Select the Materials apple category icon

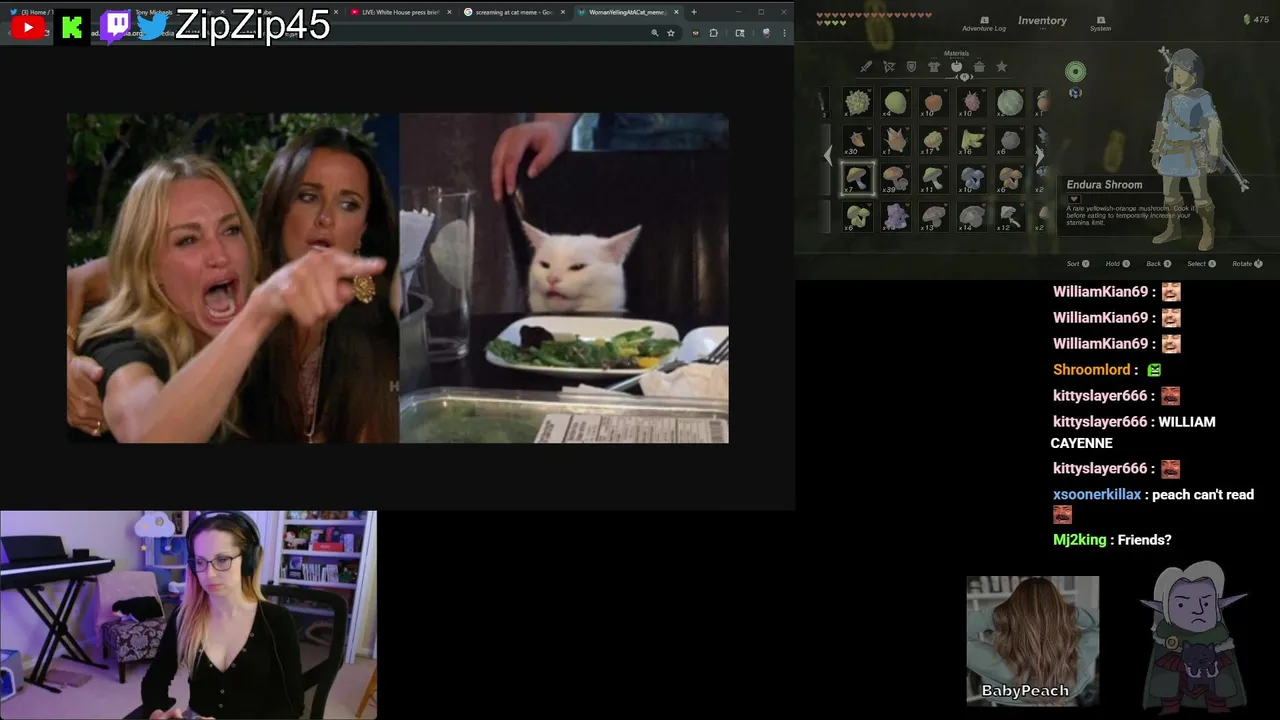[x=957, y=67]
